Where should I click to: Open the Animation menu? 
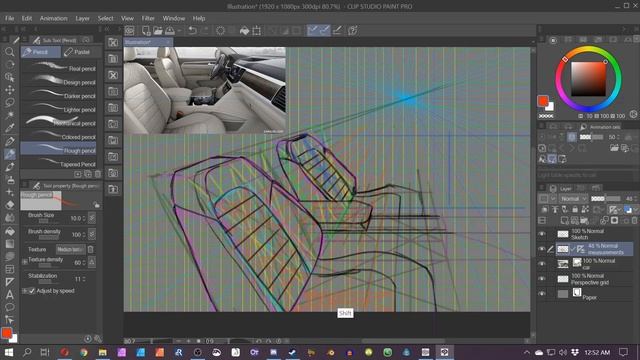coord(53,18)
